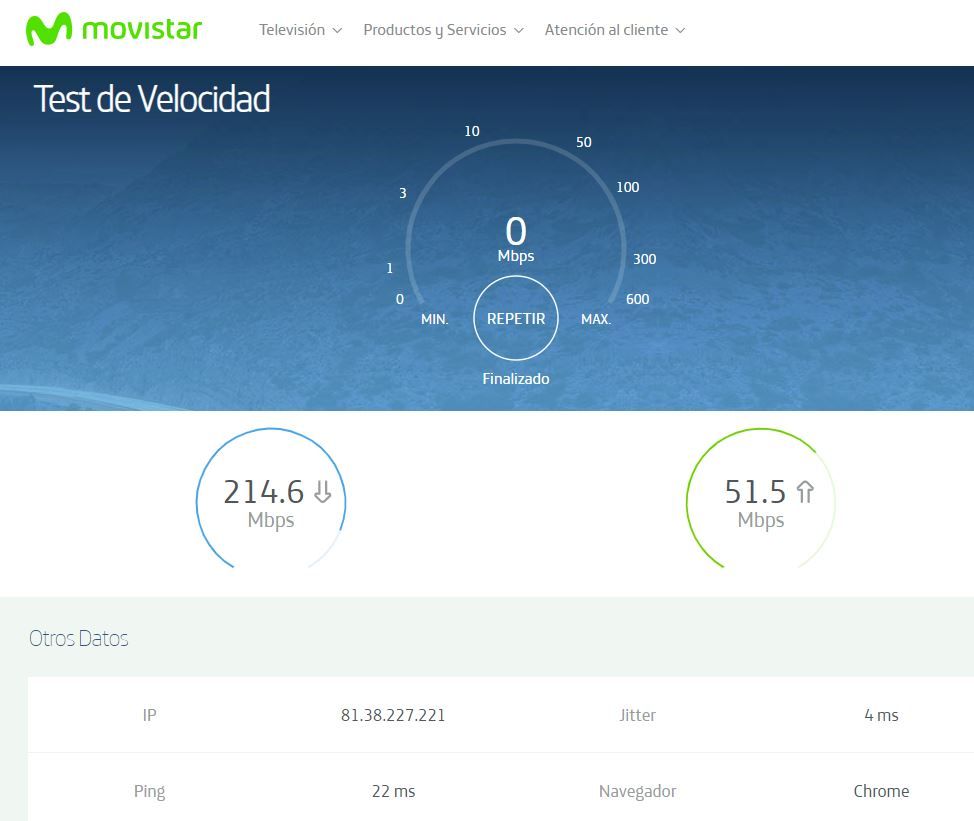This screenshot has height=821, width=974.
Task: Expand the chevron next to Atención al cliente
Action: pyautogui.click(x=681, y=31)
